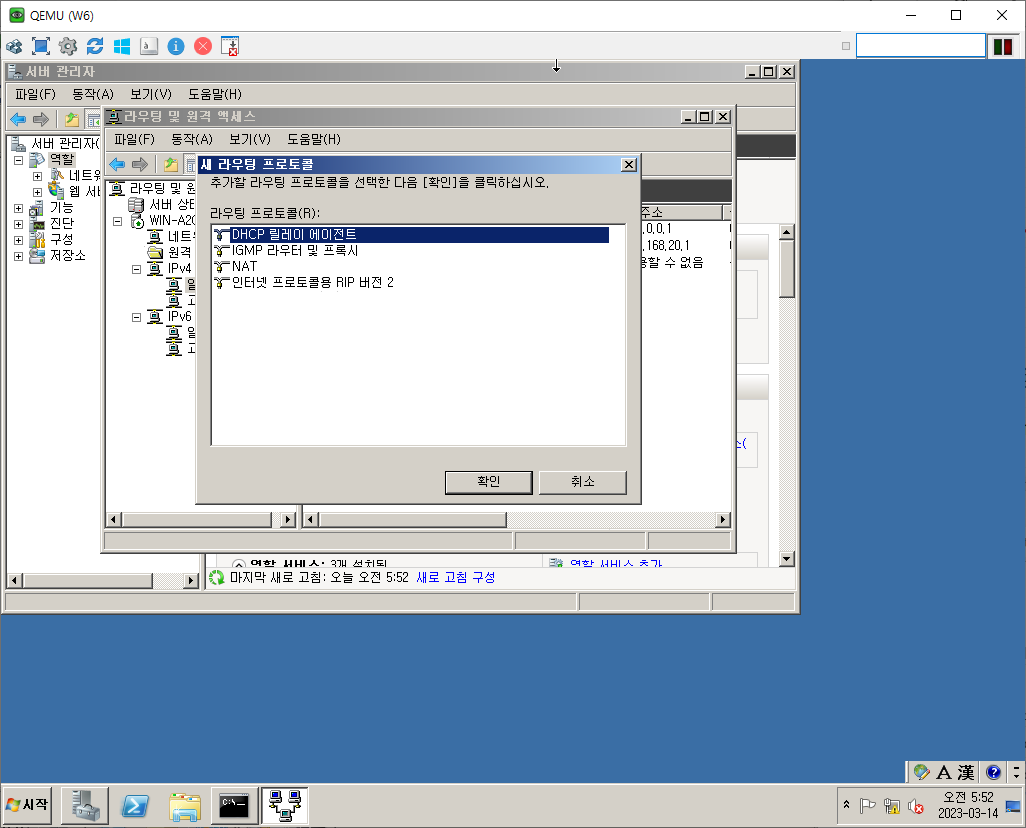Viewport: 1026px width, 828px height.
Task: Expand the 네트워크 role node
Action: 37,176
